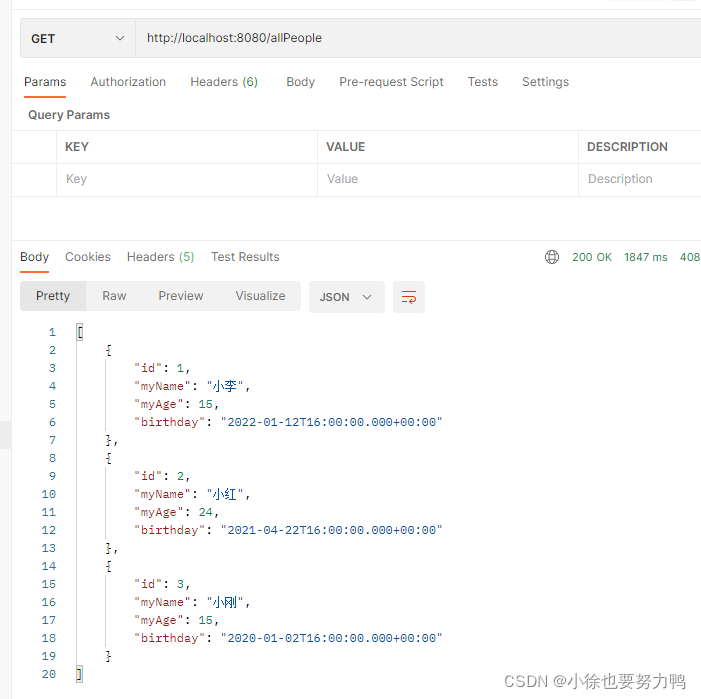Click the 200 OK status
Screen dimensions: 701x699
click(x=592, y=257)
